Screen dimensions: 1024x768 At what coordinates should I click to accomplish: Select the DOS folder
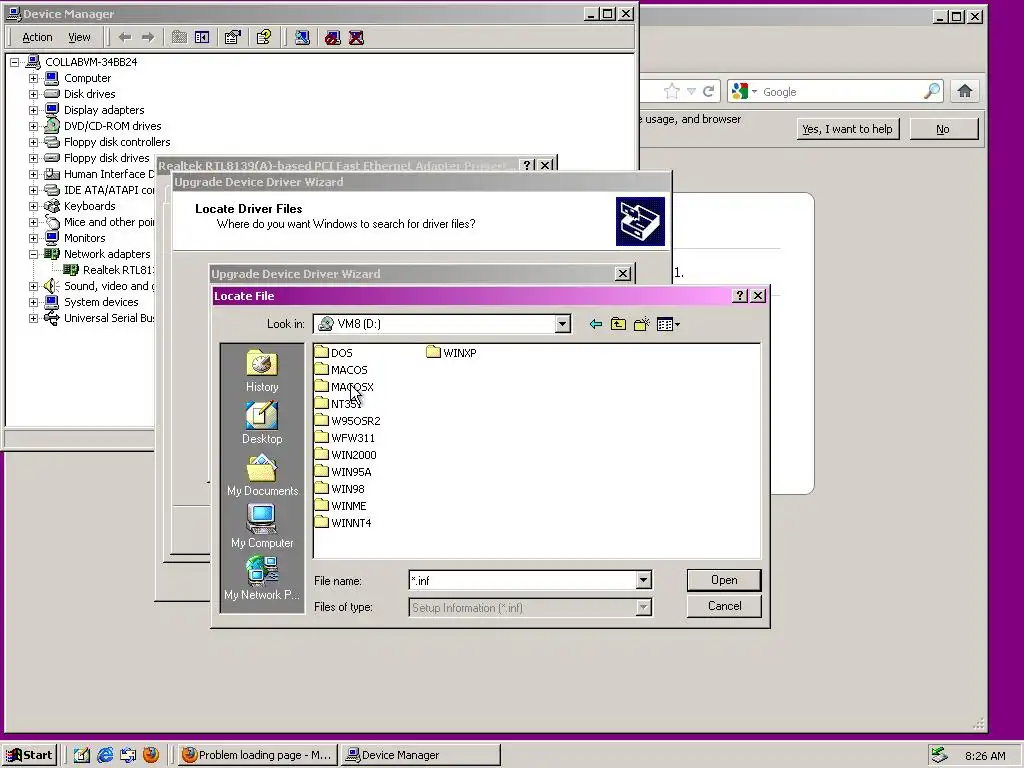[334, 353]
